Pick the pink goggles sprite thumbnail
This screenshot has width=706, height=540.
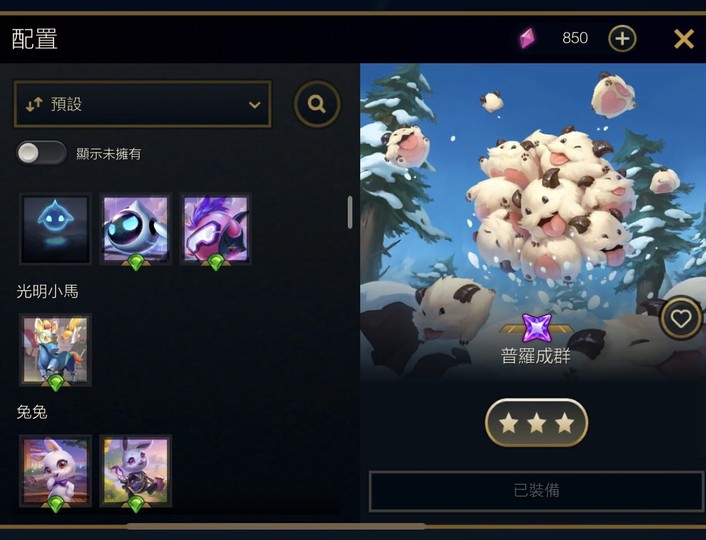coord(215,229)
